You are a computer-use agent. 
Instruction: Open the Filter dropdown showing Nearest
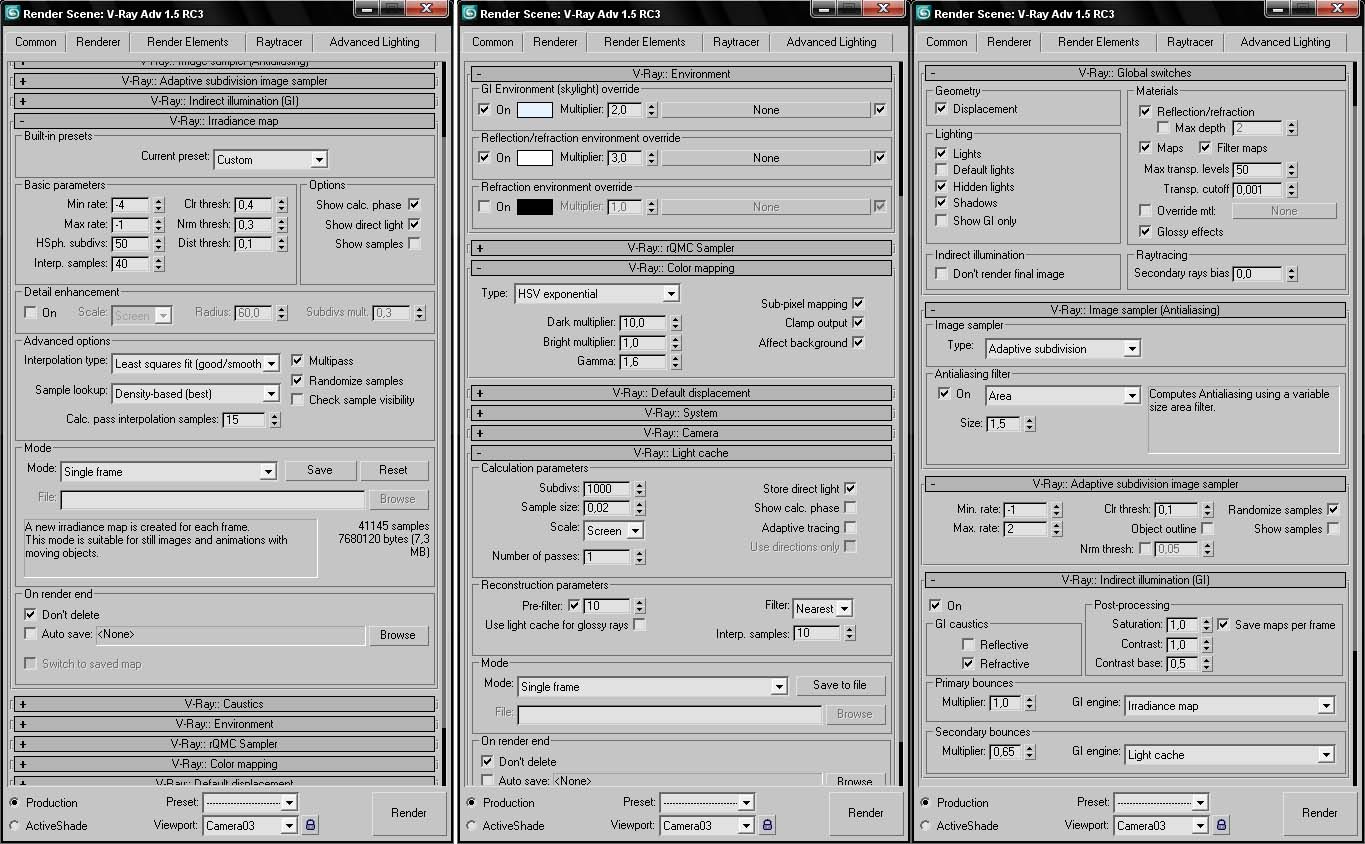[823, 608]
